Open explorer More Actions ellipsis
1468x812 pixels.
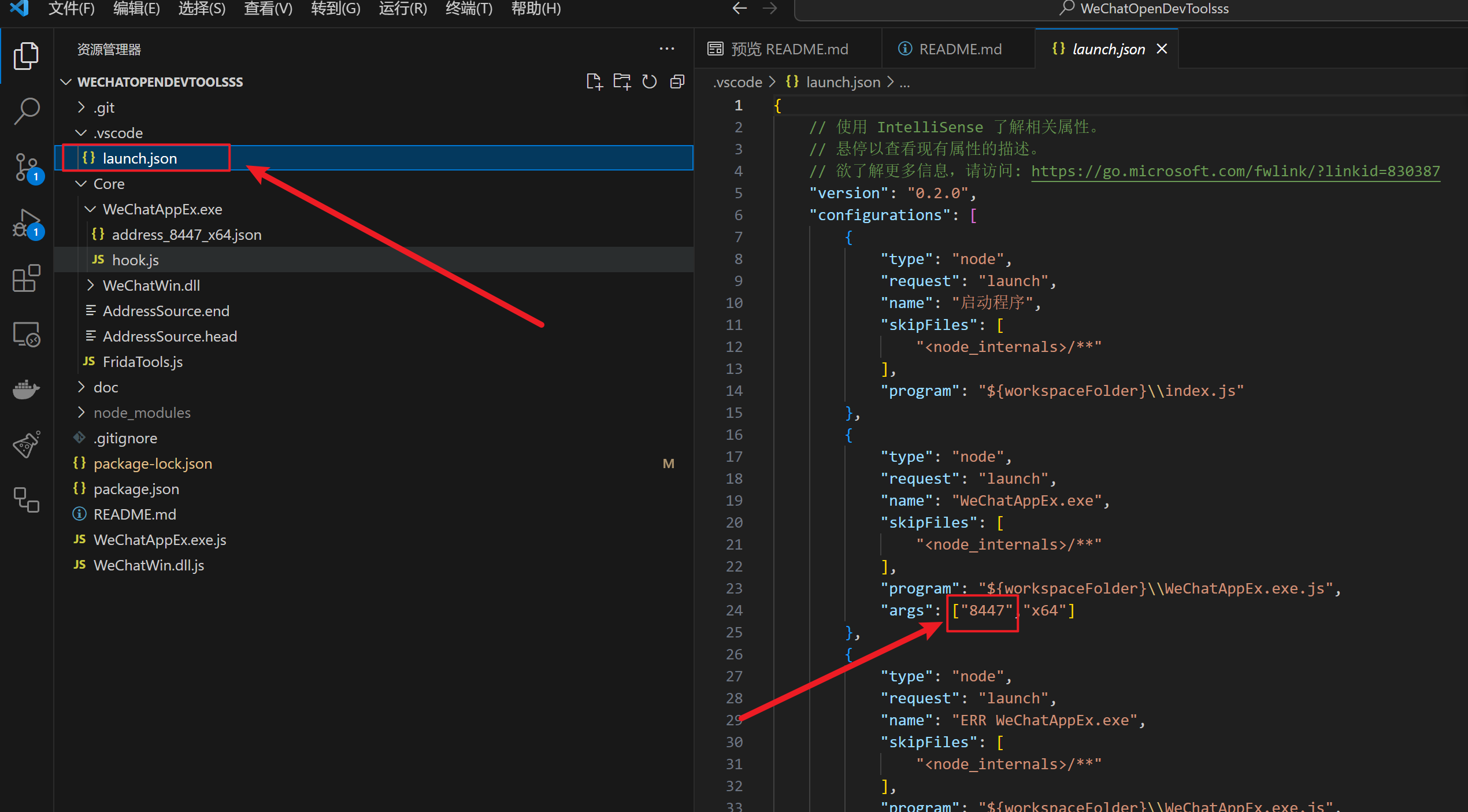[667, 49]
